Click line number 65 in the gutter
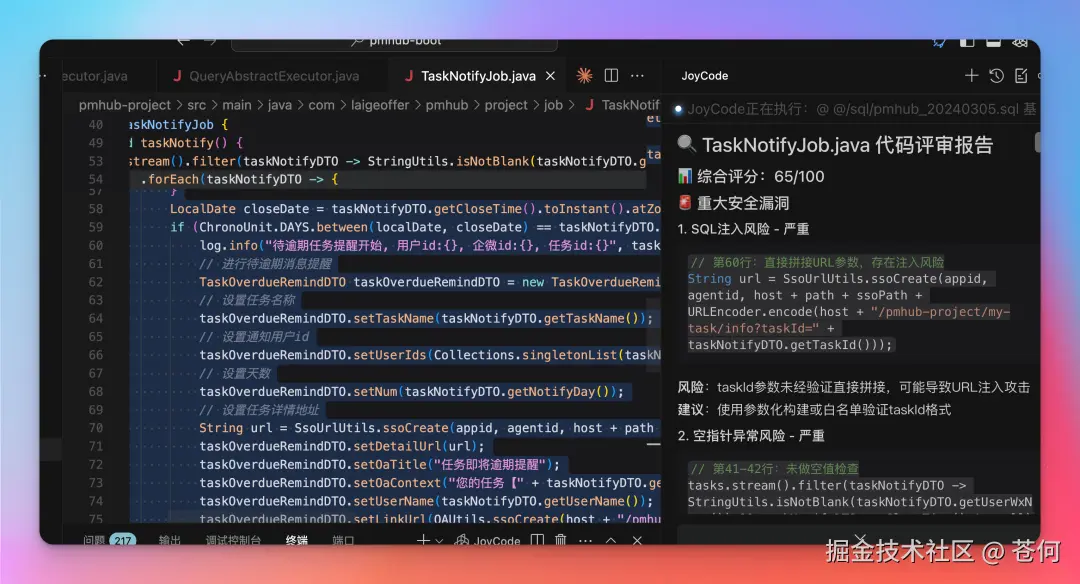The width and height of the screenshot is (1080, 584). point(96,337)
